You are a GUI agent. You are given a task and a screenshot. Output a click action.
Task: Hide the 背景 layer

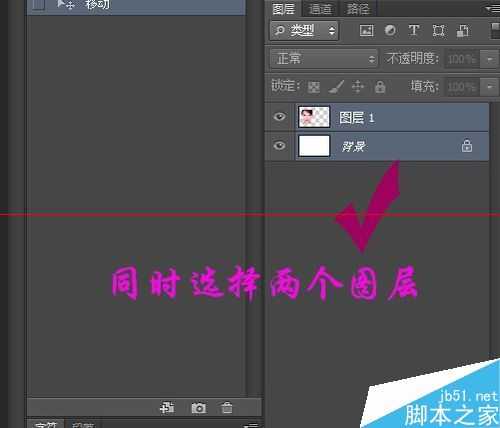click(x=279, y=146)
